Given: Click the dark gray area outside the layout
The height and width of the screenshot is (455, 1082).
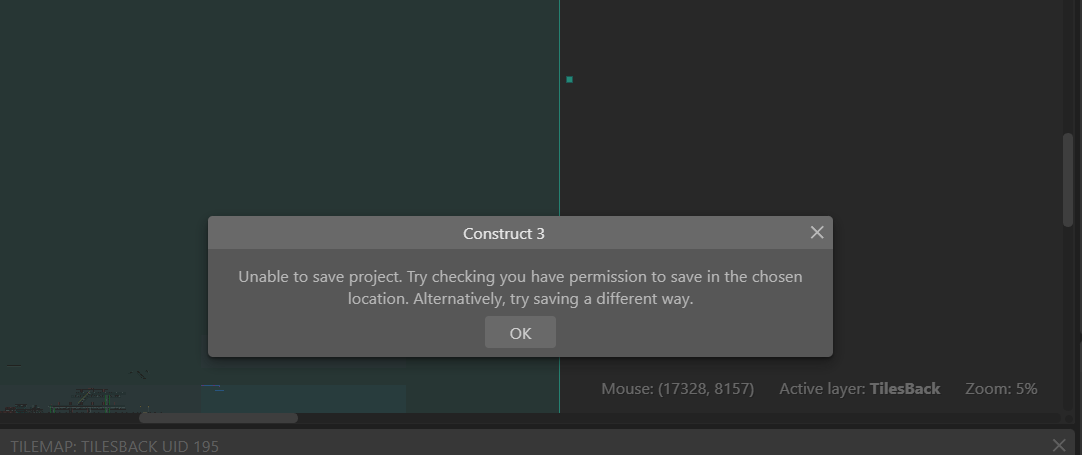Looking at the screenshot, I should click(800, 120).
